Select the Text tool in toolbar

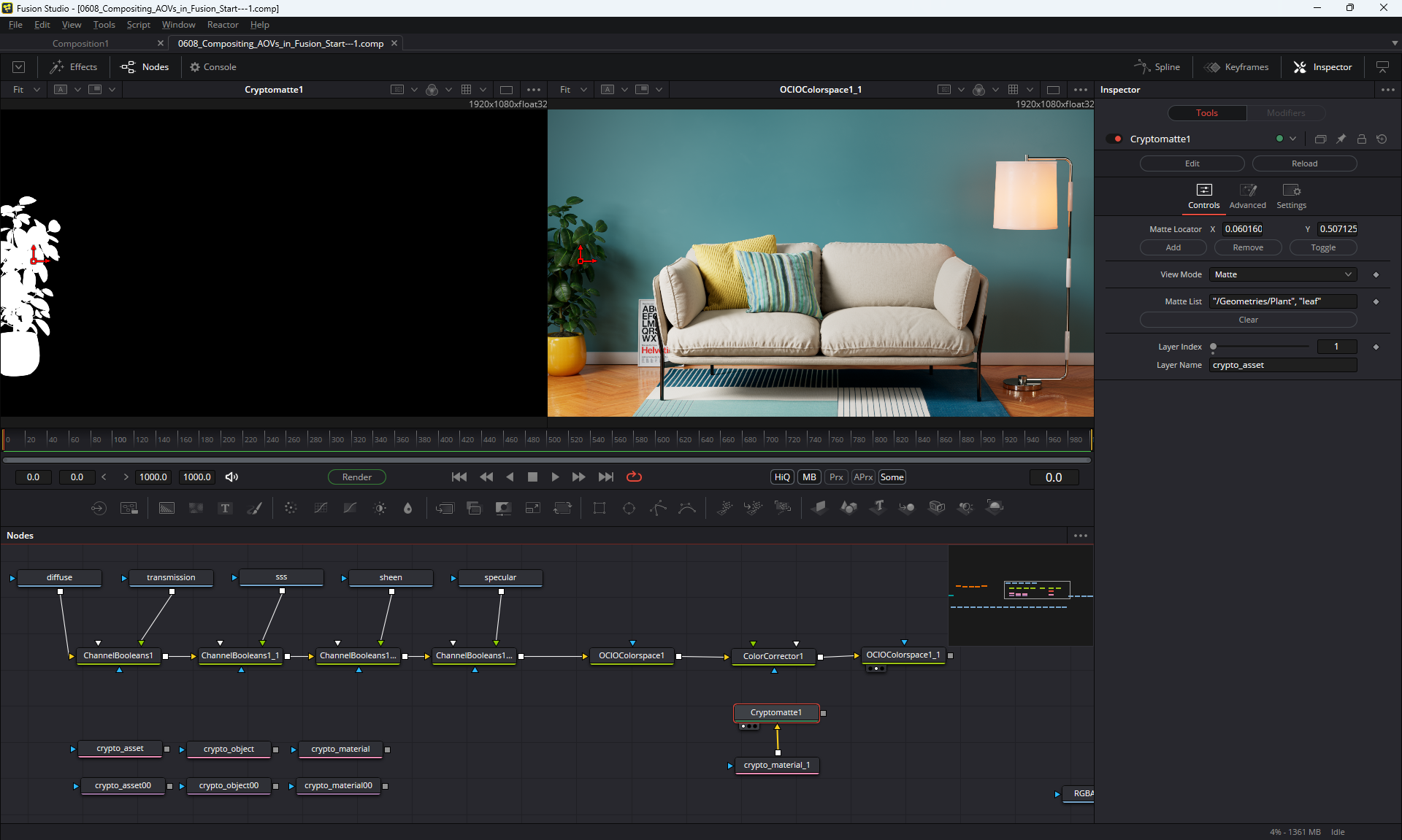point(225,508)
